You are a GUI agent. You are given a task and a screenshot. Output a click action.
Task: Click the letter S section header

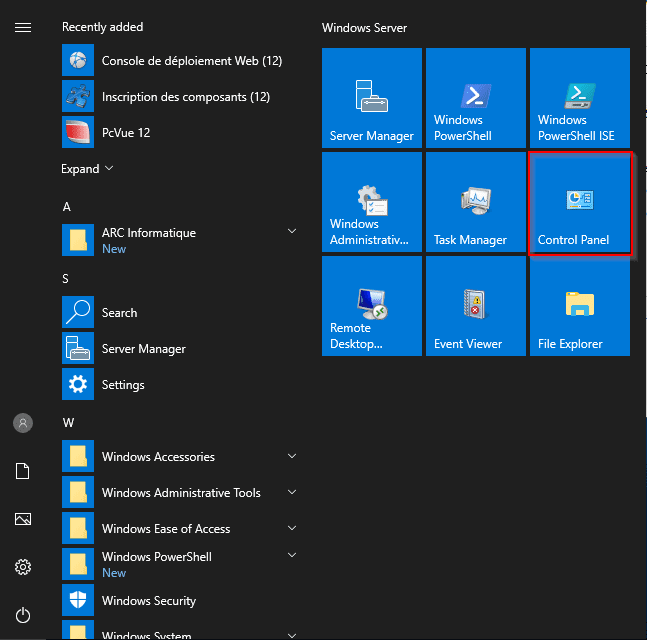point(66,278)
